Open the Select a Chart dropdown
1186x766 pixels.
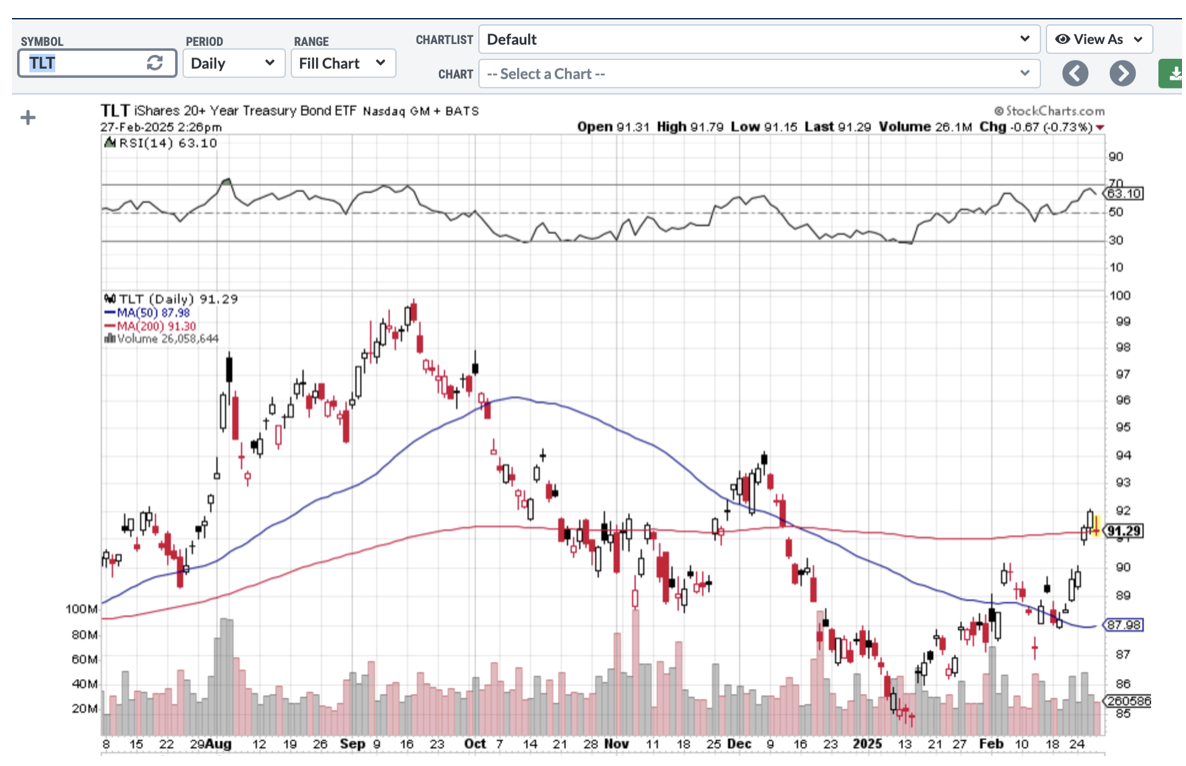tap(758, 73)
